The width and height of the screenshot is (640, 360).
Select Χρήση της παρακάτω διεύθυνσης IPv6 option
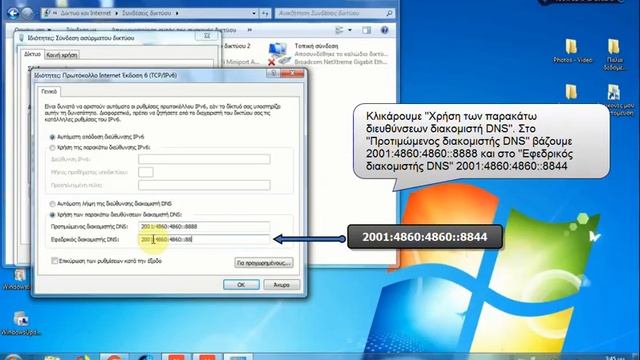[x=52, y=147]
